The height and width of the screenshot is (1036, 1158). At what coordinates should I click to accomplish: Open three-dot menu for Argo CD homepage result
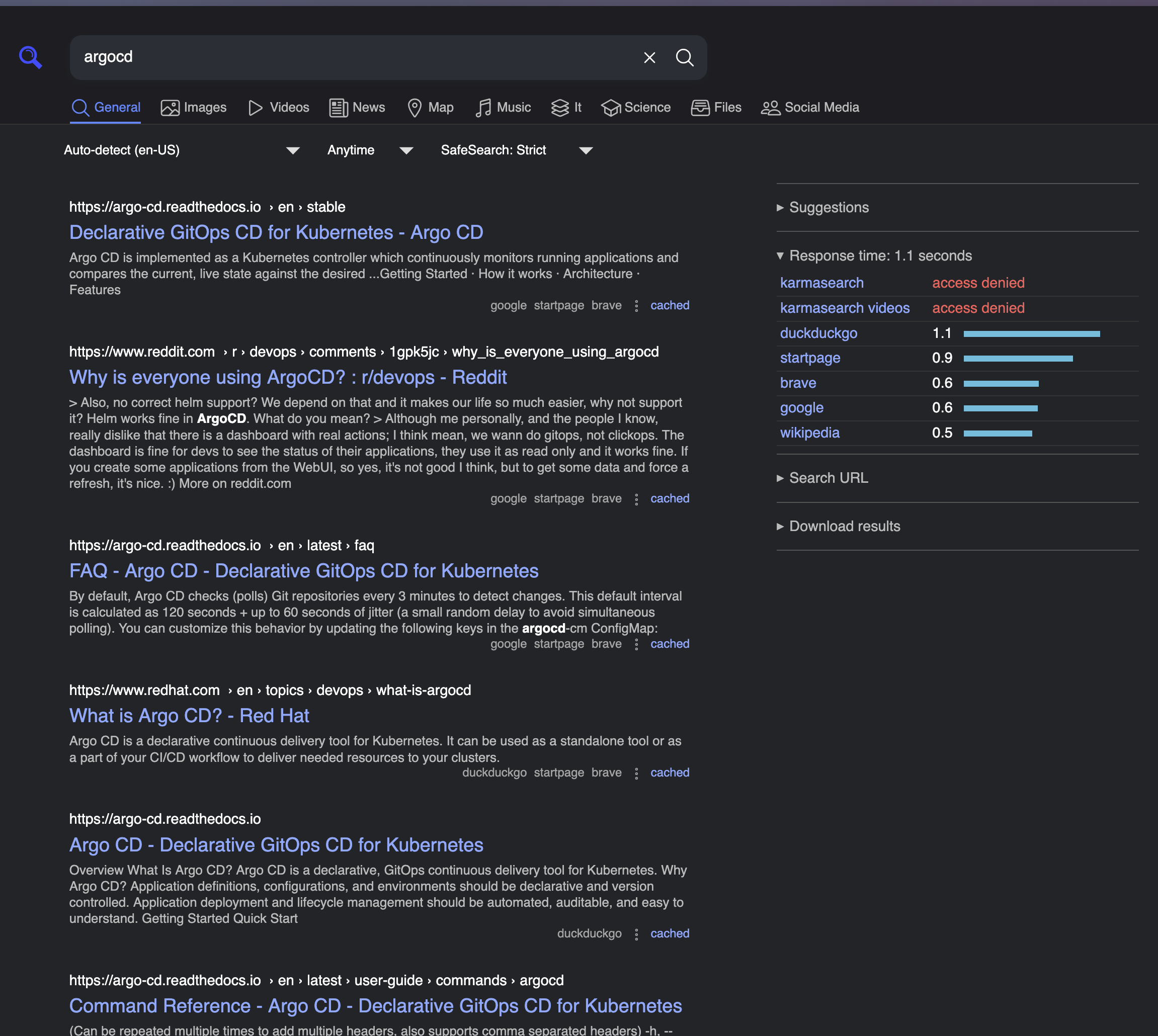point(636,934)
